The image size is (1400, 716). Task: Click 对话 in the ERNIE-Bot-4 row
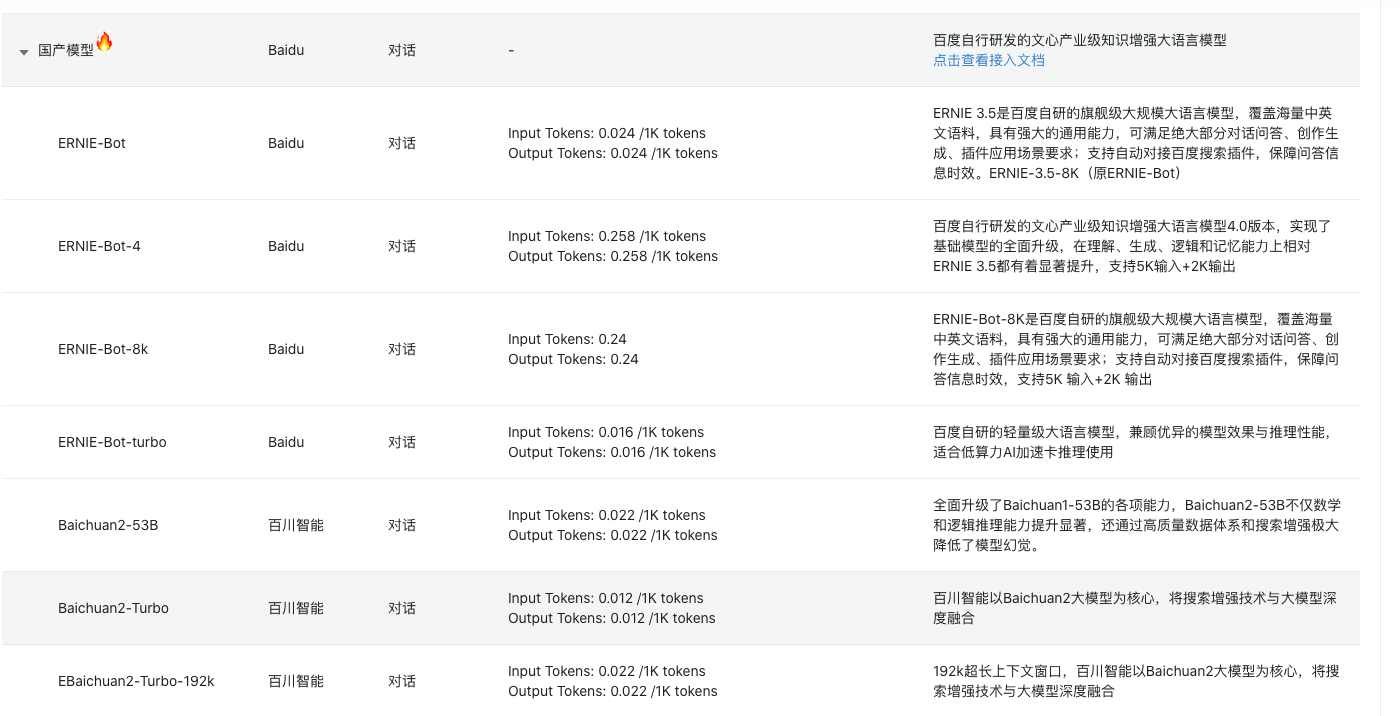402,246
